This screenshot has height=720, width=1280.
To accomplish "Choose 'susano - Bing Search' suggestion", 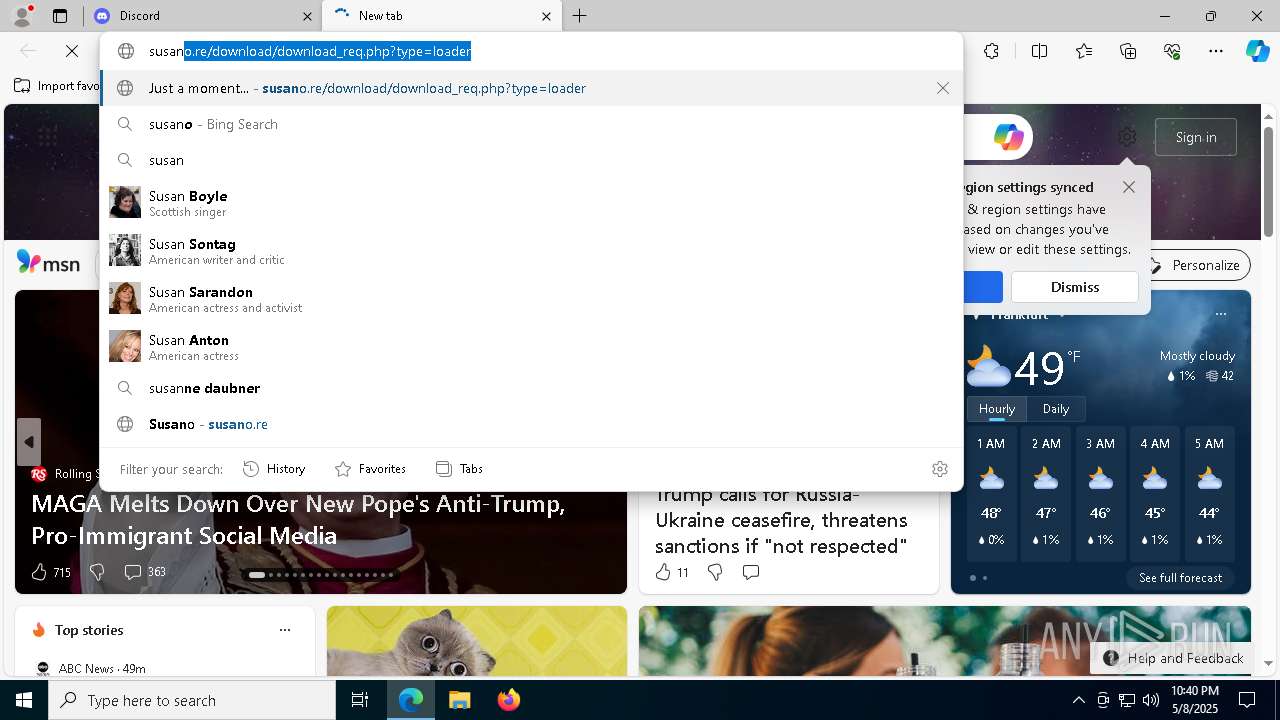I will [531, 124].
